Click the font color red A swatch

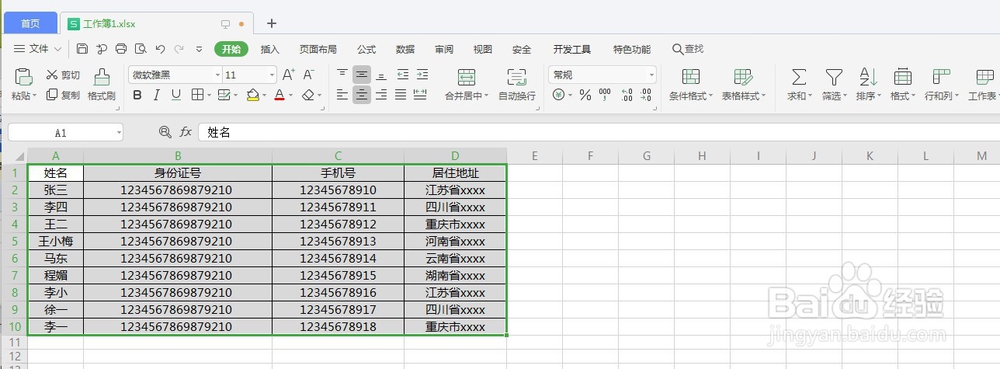279,95
